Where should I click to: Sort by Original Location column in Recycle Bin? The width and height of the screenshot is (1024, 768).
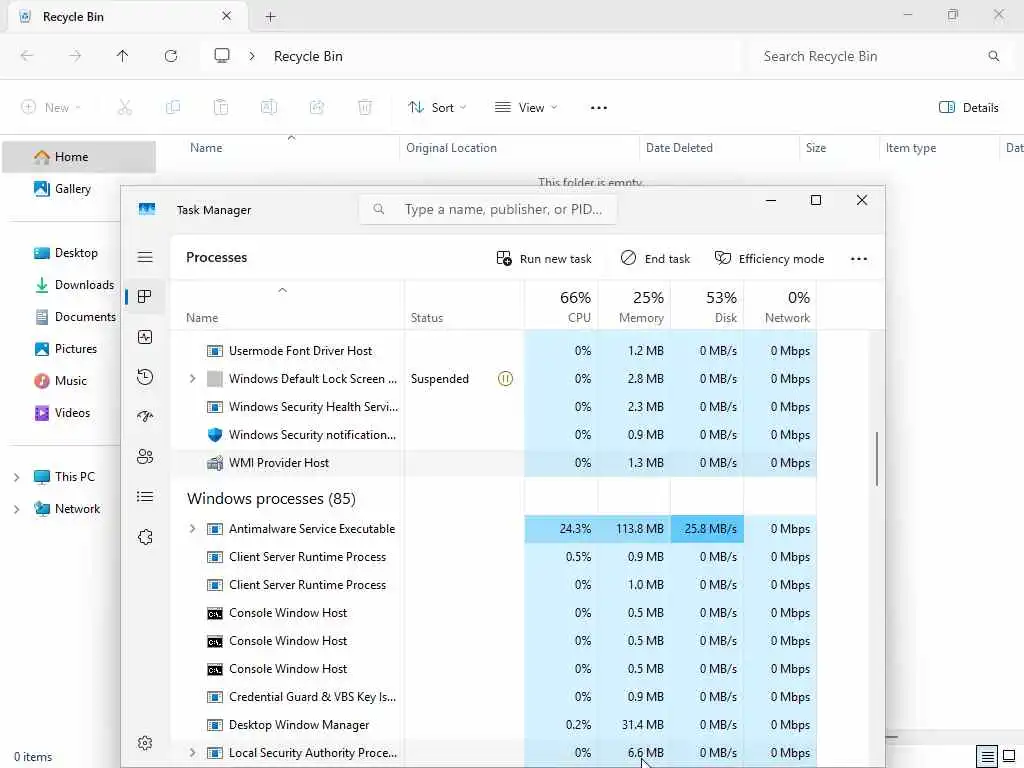pyautogui.click(x=519, y=148)
